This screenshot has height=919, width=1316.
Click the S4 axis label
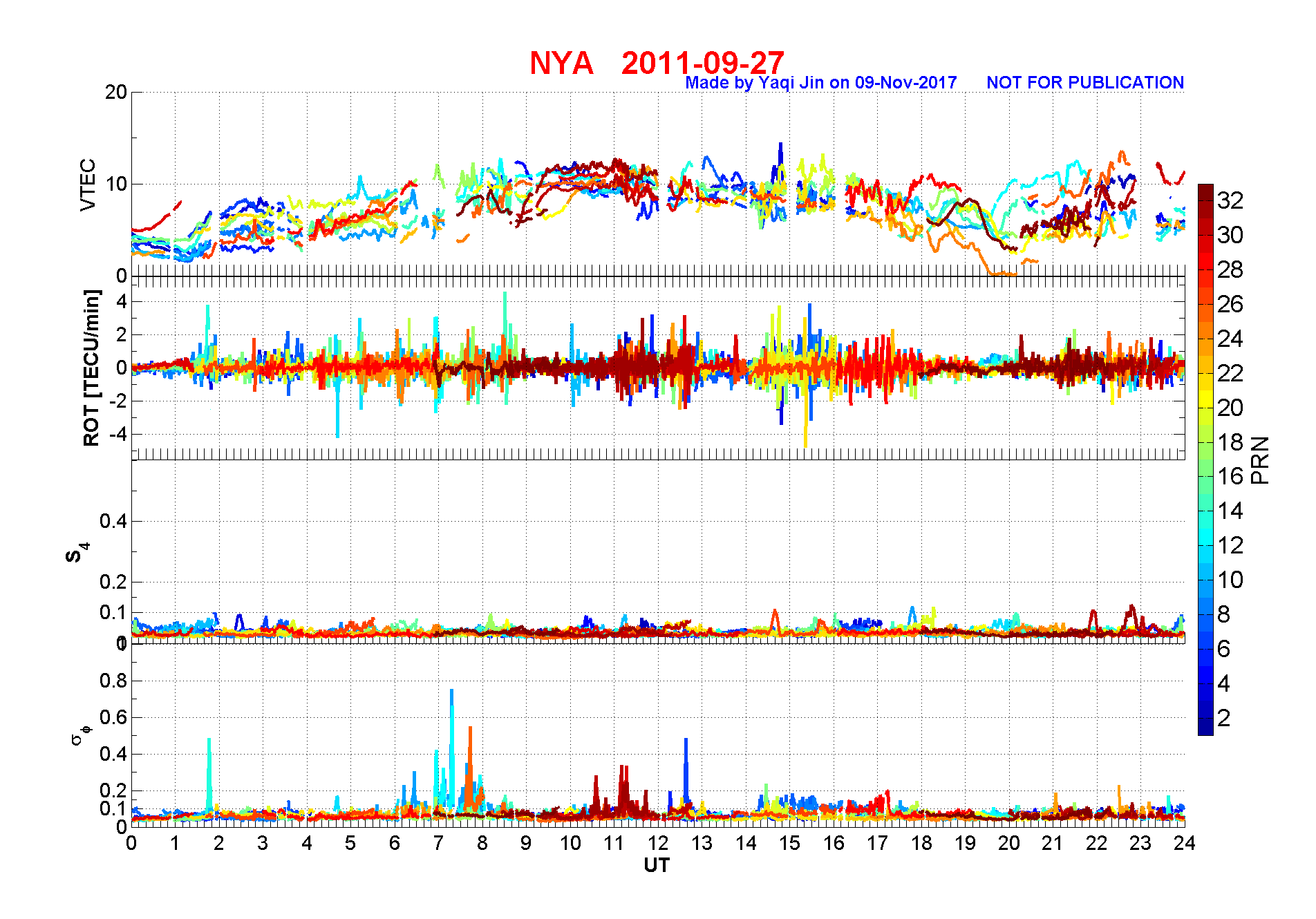pyautogui.click(x=77, y=553)
